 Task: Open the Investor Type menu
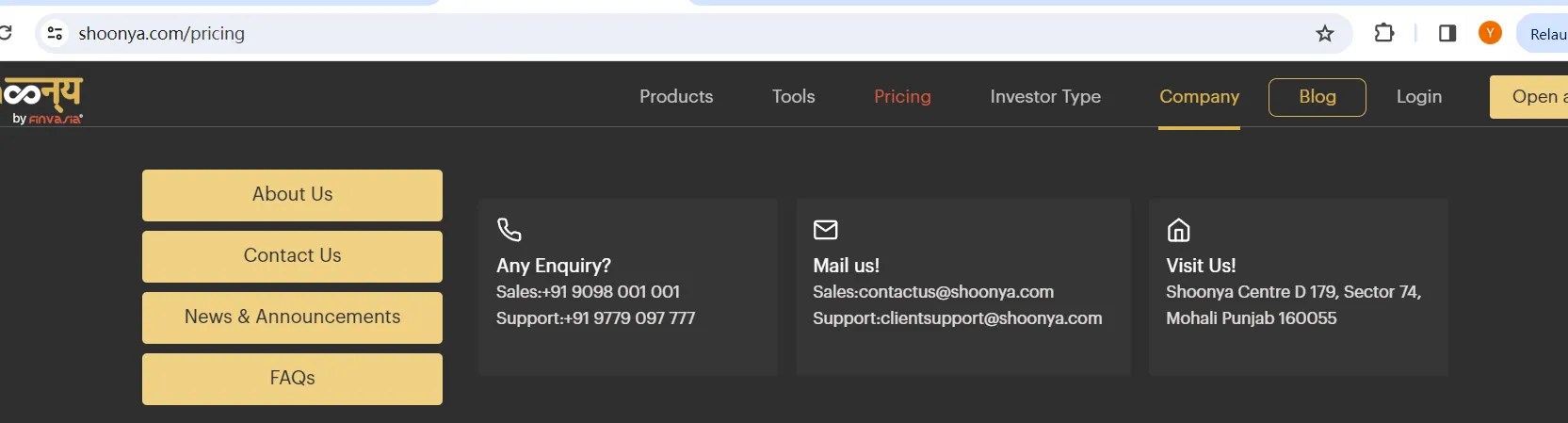click(x=1045, y=96)
